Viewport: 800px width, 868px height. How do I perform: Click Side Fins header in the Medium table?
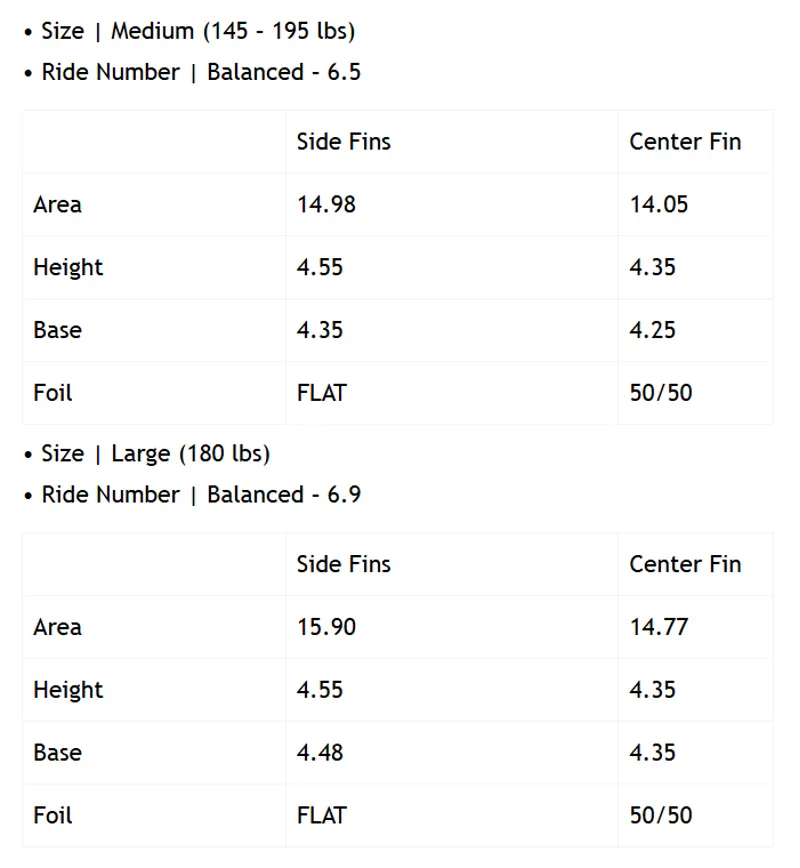(343, 142)
